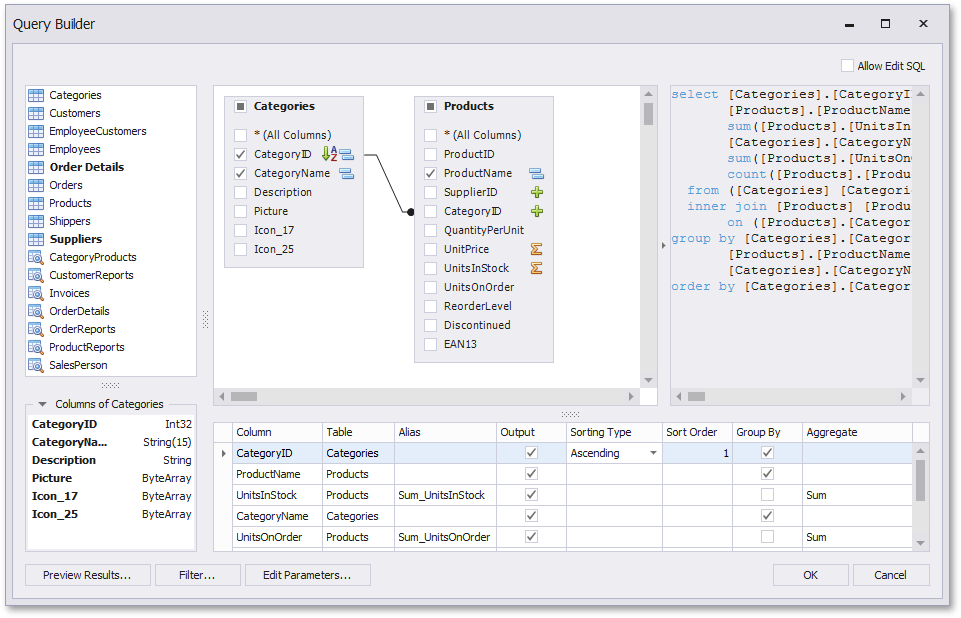
Task: Open the Preview Results dialog
Action: pyautogui.click(x=87, y=575)
